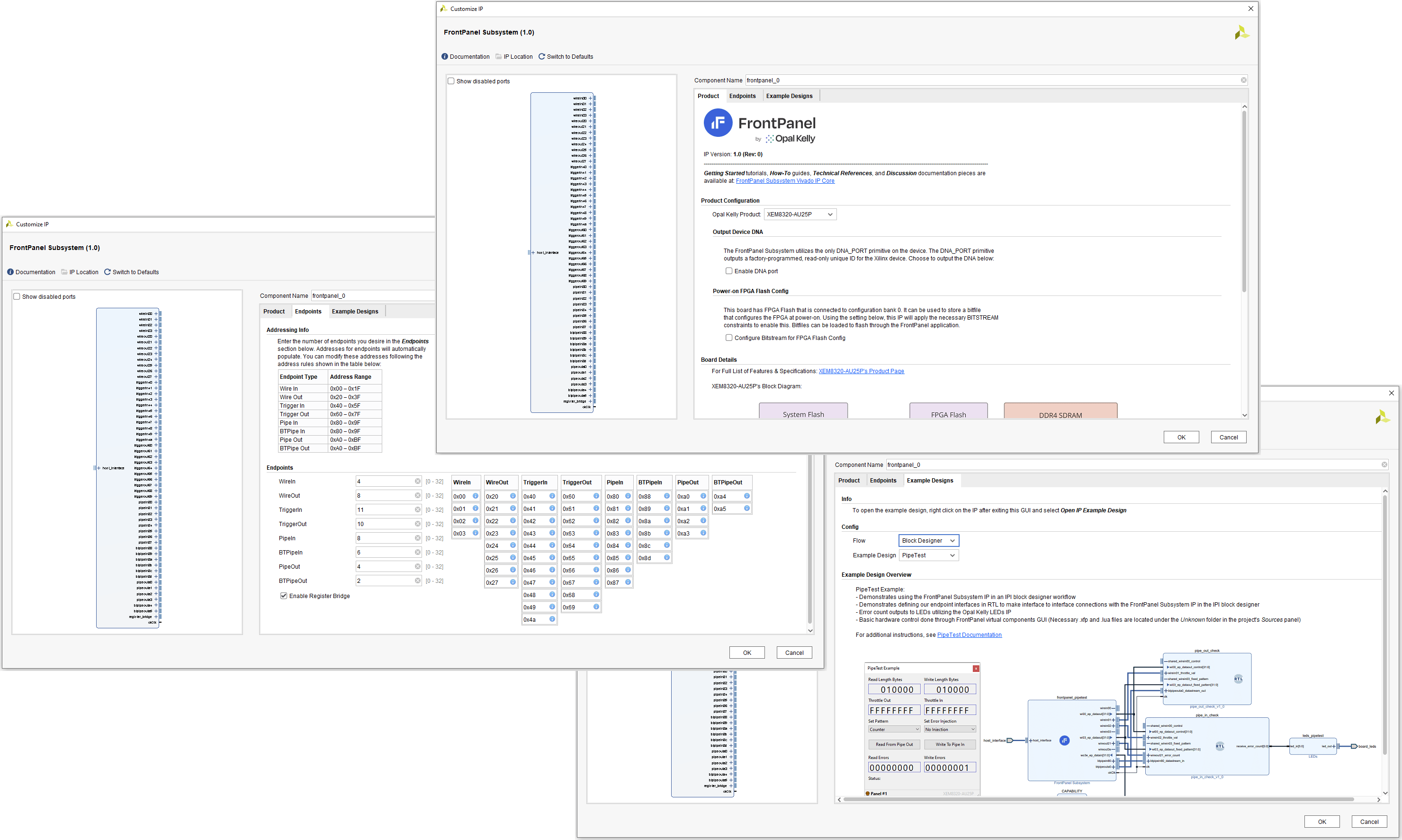Clear the PipeIn count field with its X icon
The width and height of the screenshot is (1402, 840).
(417, 538)
